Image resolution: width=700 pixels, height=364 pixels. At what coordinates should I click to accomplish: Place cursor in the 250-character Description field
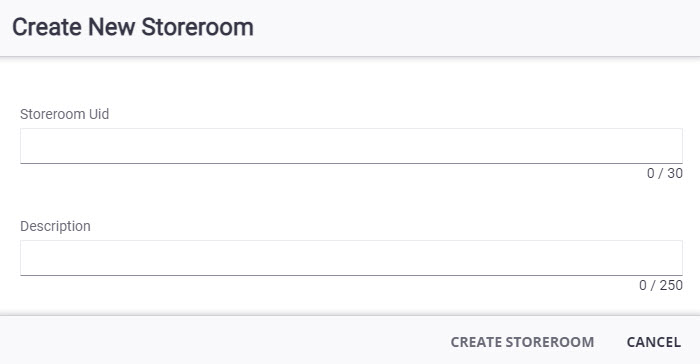[x=351, y=258]
